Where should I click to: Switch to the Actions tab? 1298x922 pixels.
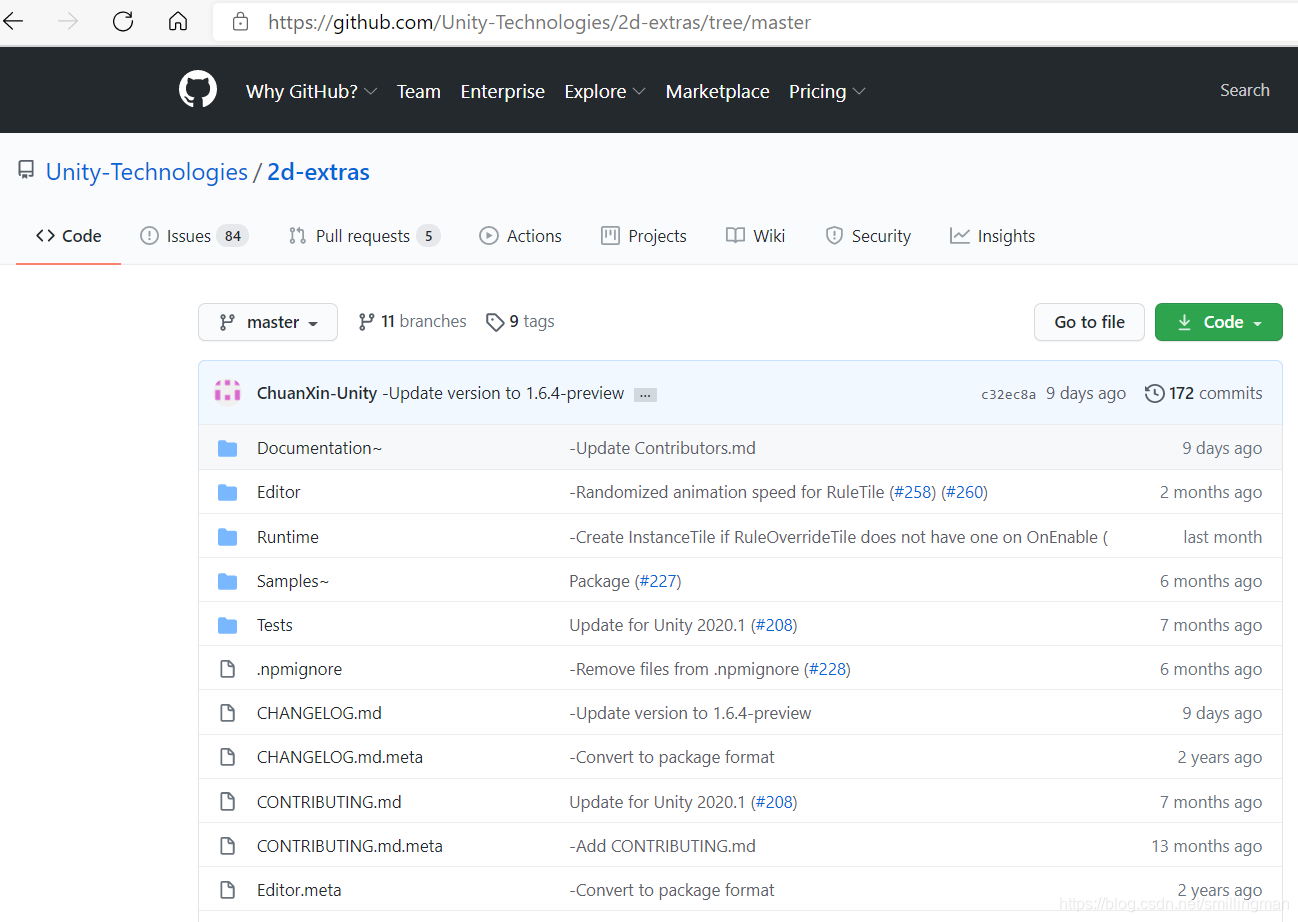(x=520, y=236)
